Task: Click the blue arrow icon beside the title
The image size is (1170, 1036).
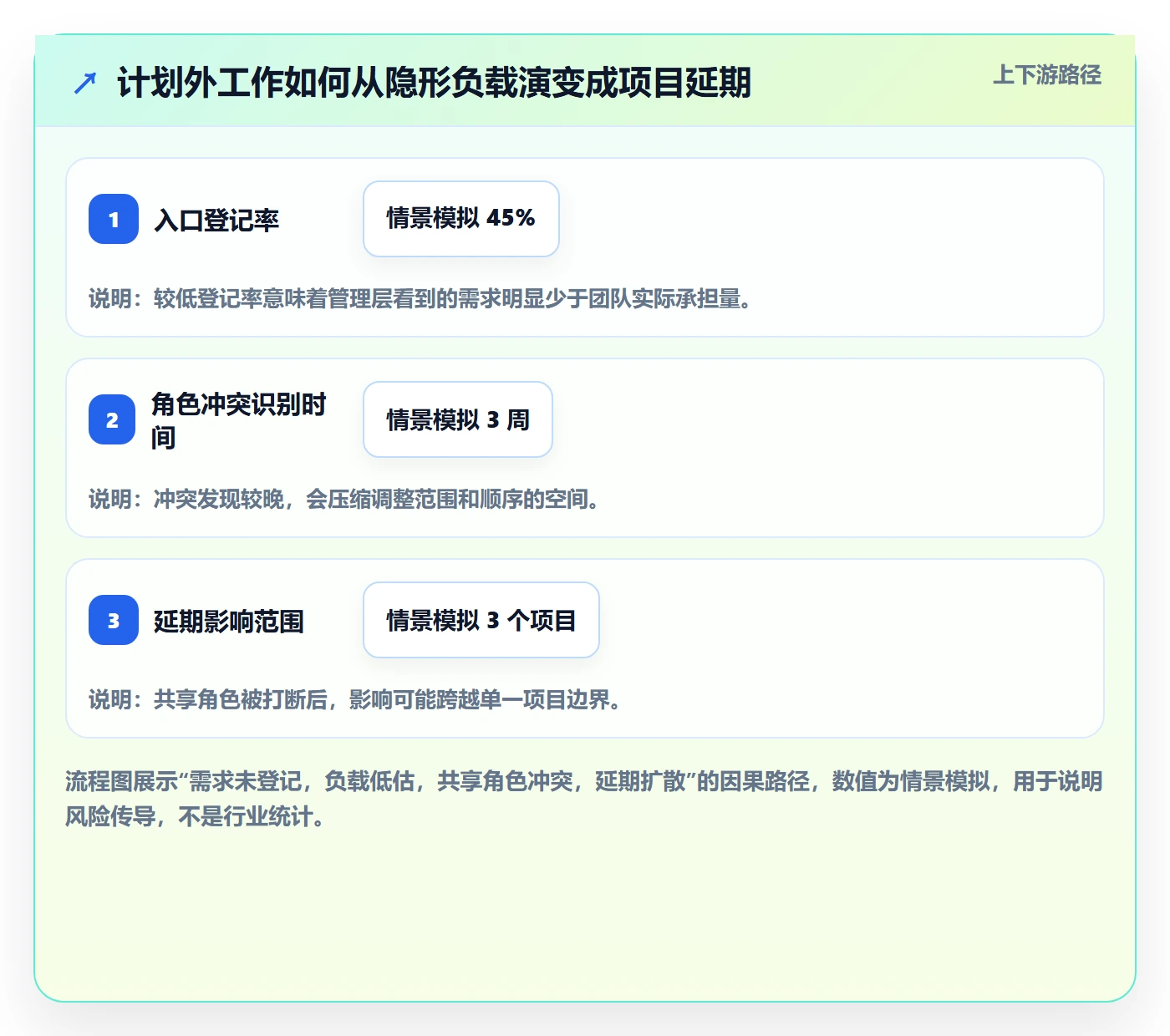Action: pos(85,83)
